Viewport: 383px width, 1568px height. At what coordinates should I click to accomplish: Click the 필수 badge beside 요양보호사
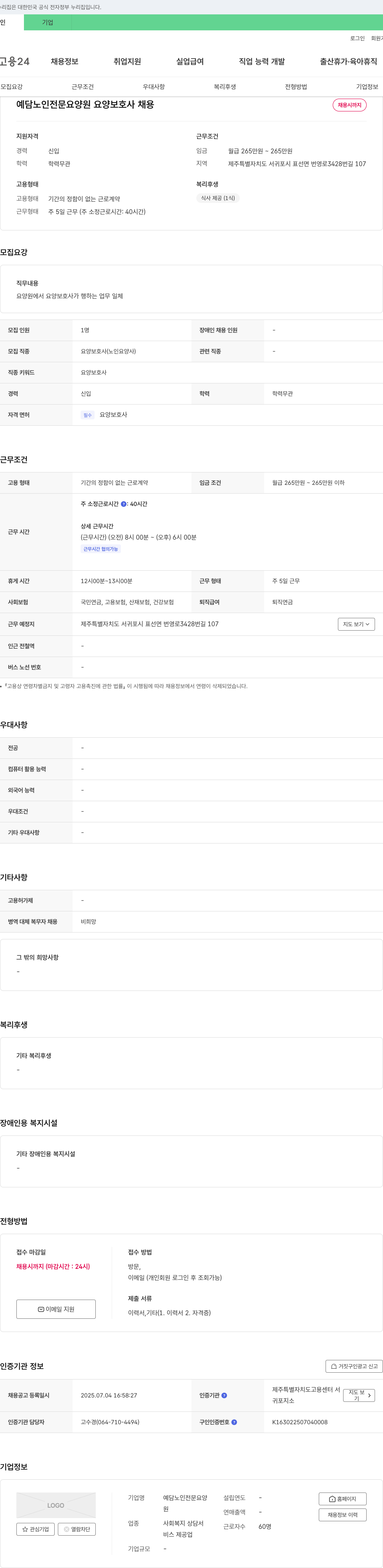pos(87,415)
